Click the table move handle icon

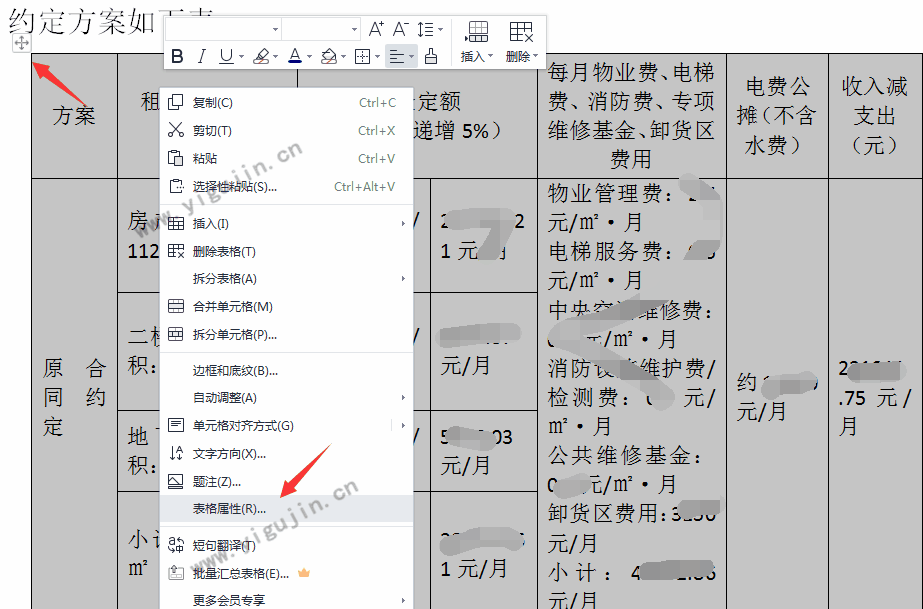(21, 43)
